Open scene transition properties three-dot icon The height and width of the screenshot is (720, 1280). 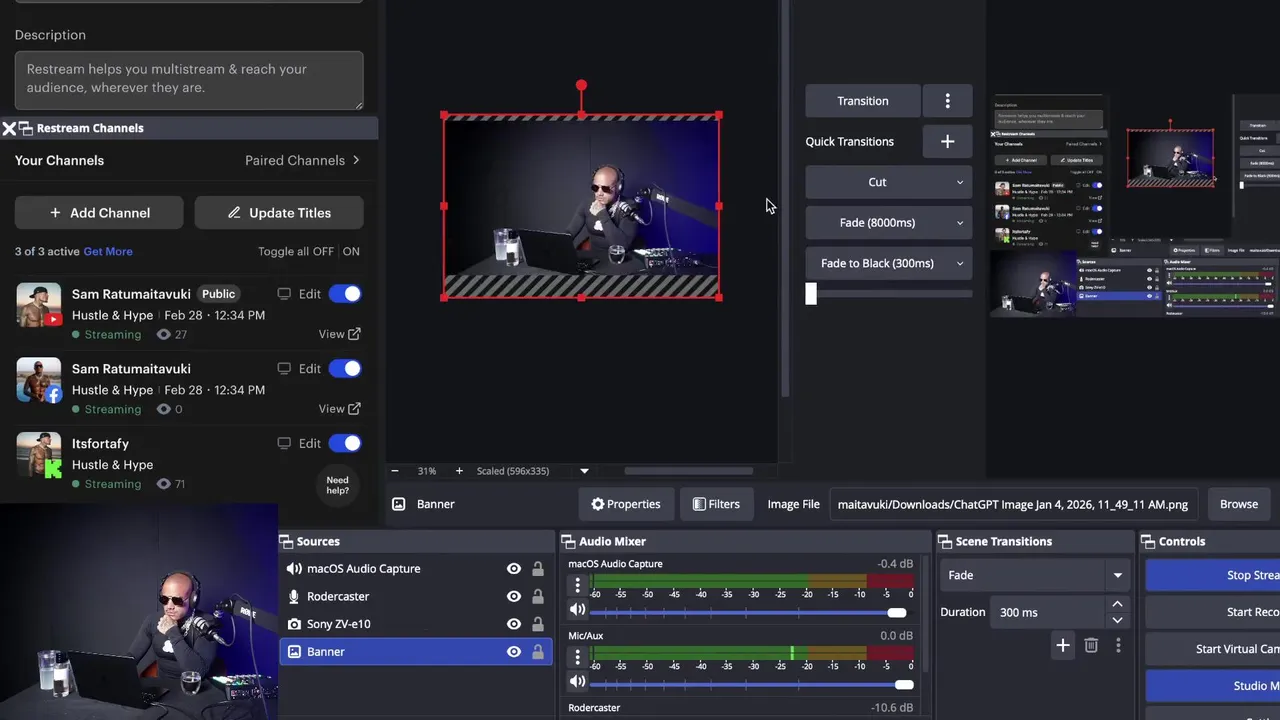point(1118,646)
